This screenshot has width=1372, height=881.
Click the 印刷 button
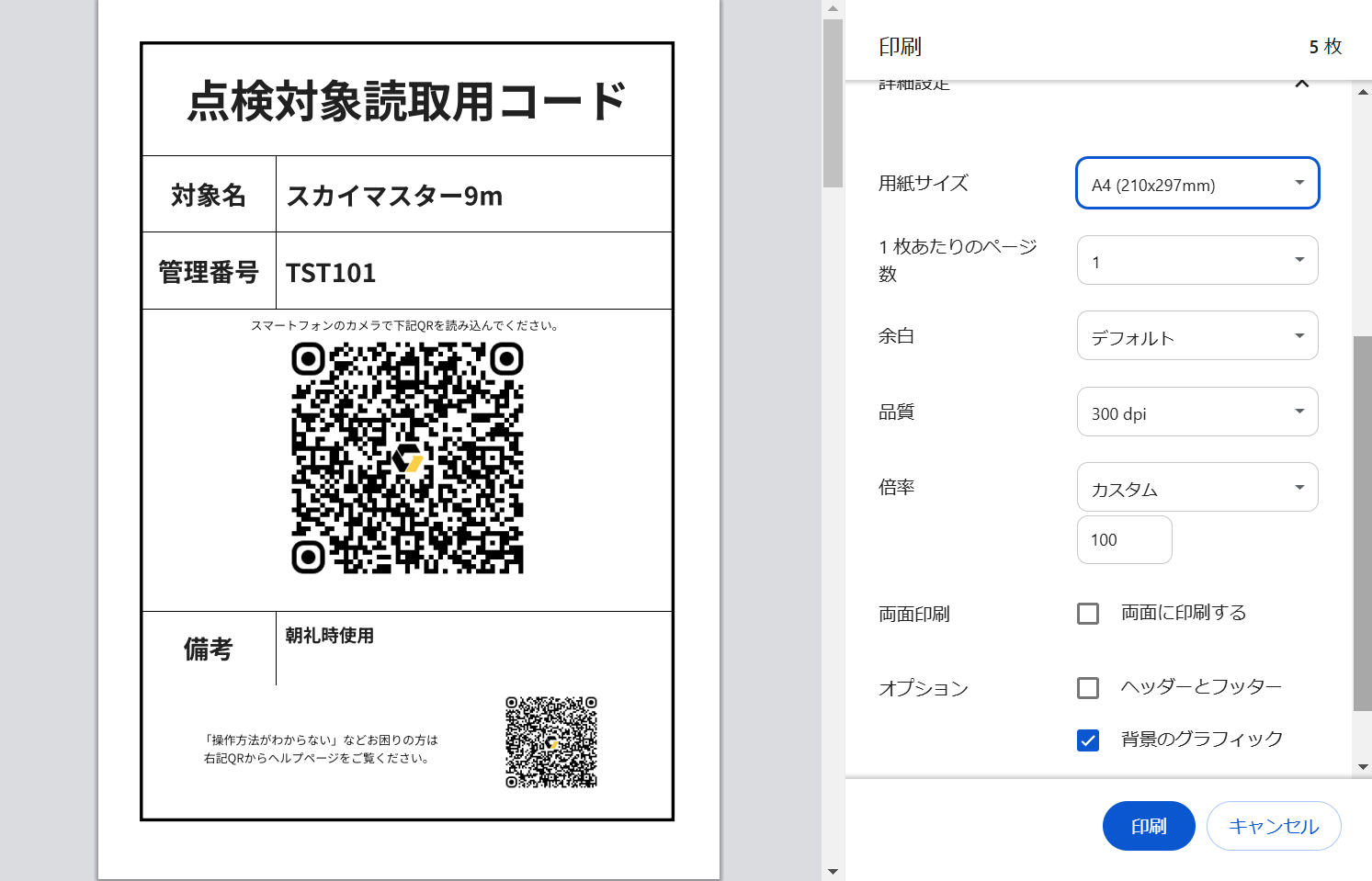pos(1148,826)
